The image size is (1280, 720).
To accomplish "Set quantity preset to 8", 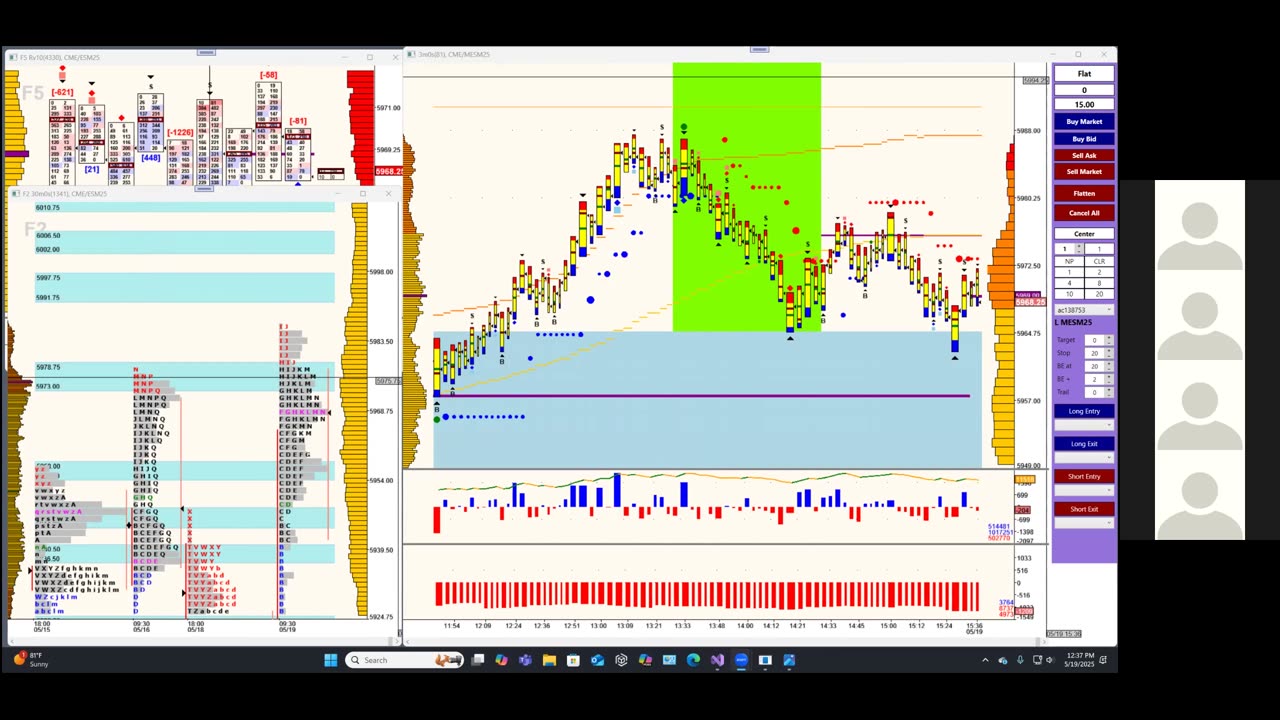I will pos(1099,283).
